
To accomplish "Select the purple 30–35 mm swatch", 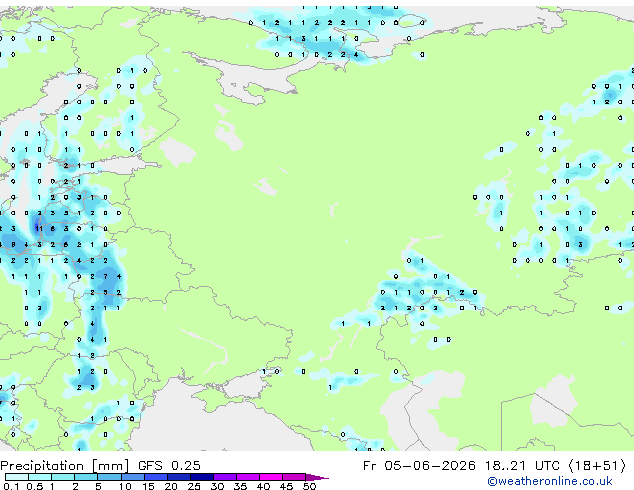I will click(x=225, y=477).
